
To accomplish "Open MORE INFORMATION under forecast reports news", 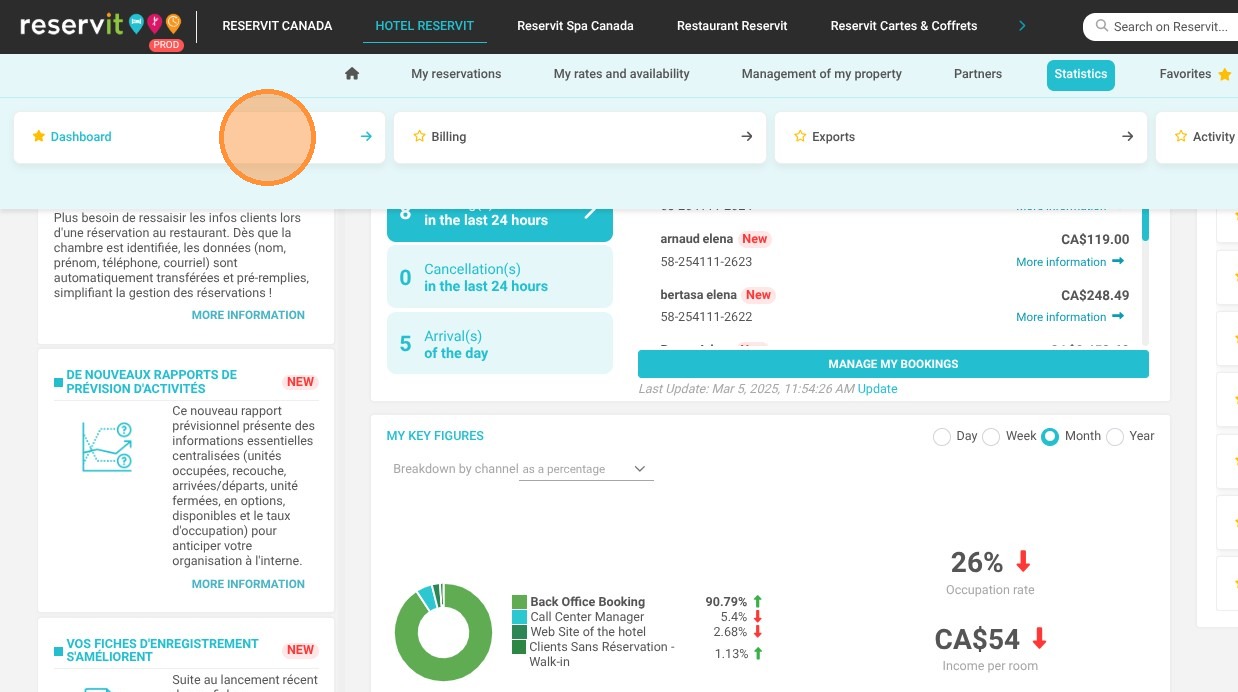I will 248,584.
